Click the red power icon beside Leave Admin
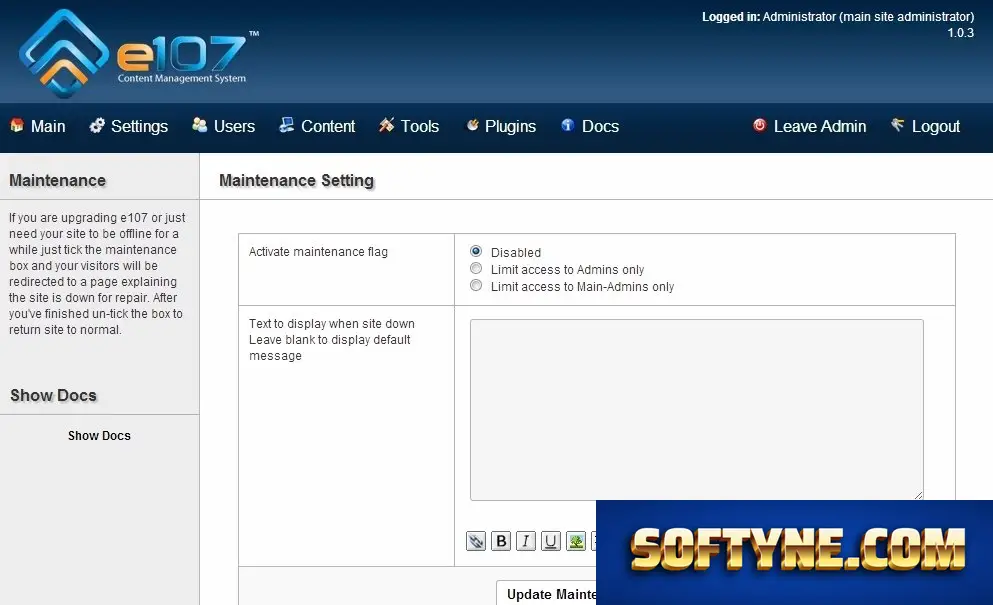 point(759,125)
